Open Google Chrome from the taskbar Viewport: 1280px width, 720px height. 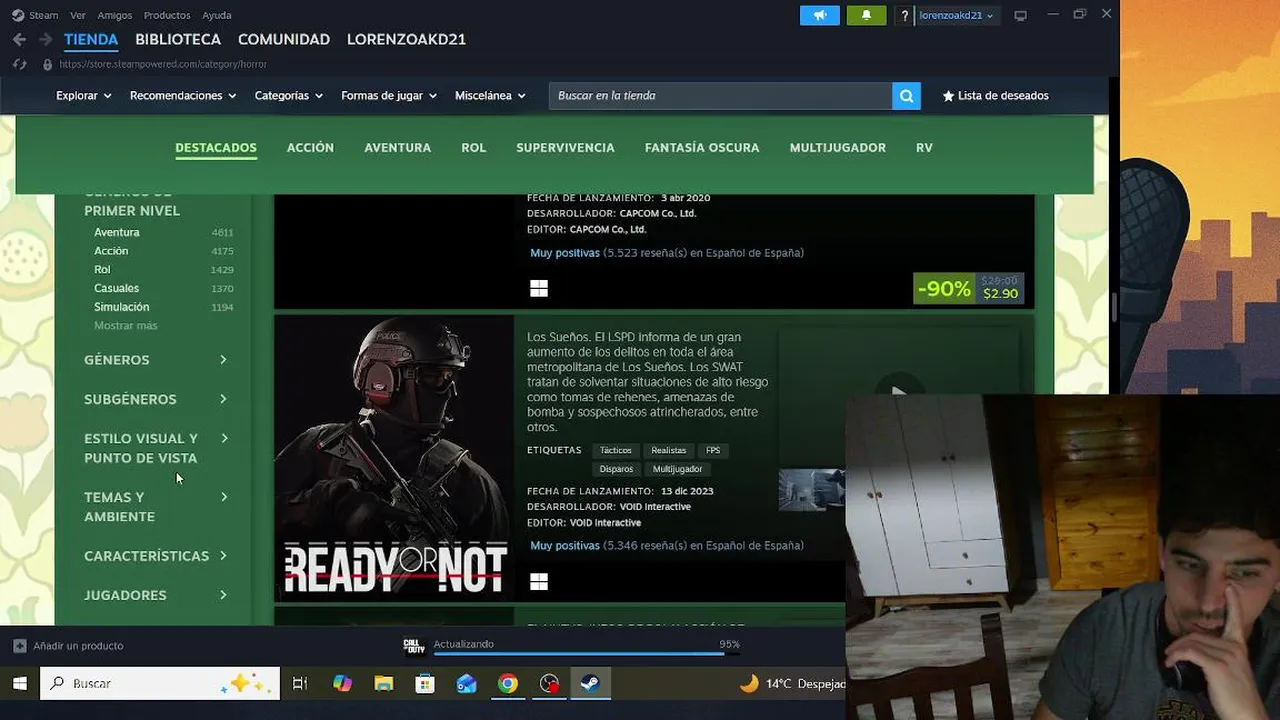click(x=508, y=684)
